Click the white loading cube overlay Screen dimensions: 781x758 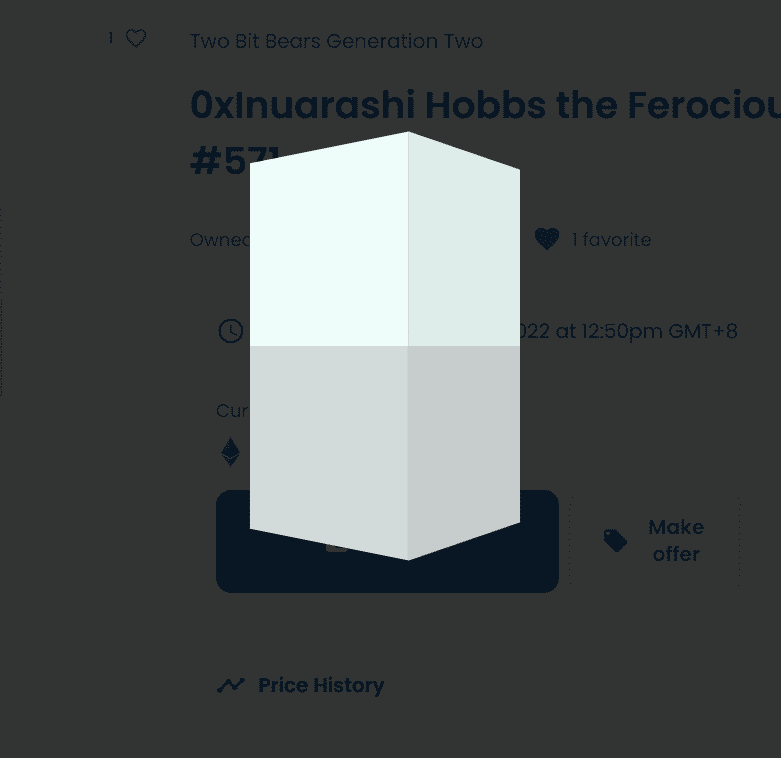(x=385, y=345)
